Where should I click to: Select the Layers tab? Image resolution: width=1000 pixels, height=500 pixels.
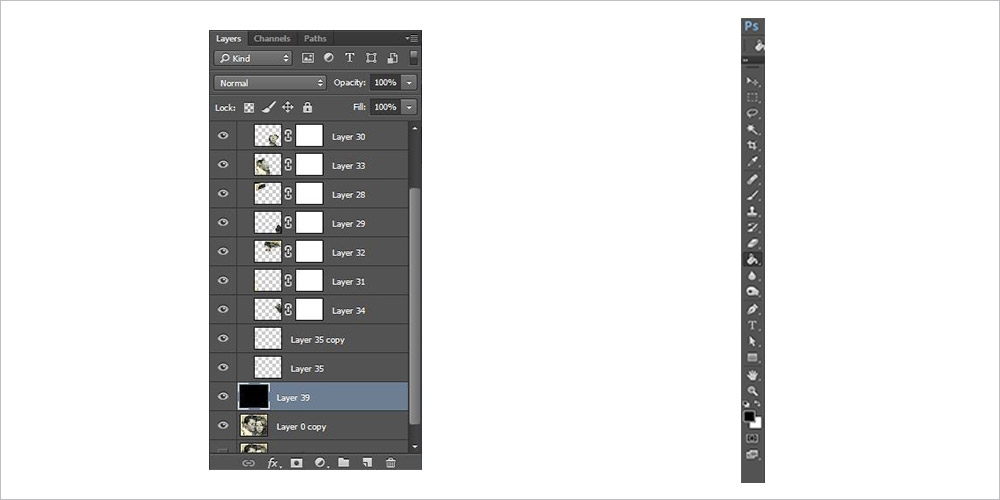pos(228,38)
